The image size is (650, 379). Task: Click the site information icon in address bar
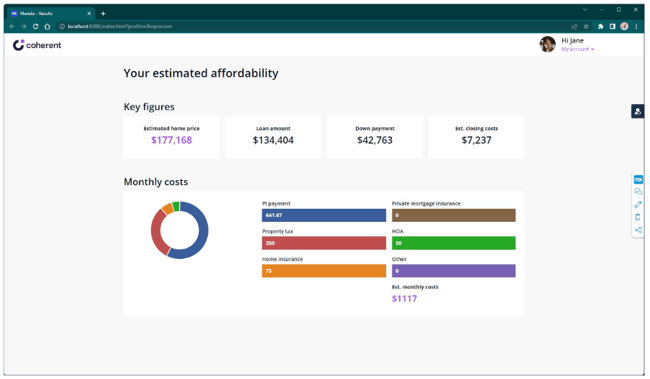(62, 26)
